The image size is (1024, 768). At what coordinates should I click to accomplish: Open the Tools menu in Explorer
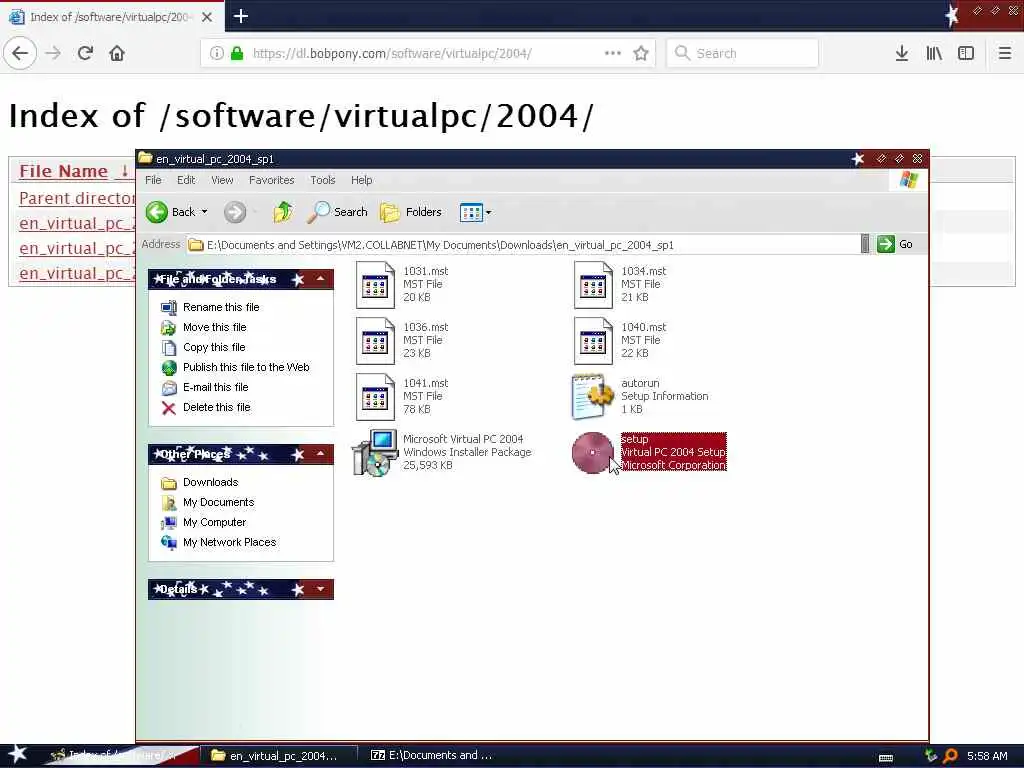click(x=323, y=180)
